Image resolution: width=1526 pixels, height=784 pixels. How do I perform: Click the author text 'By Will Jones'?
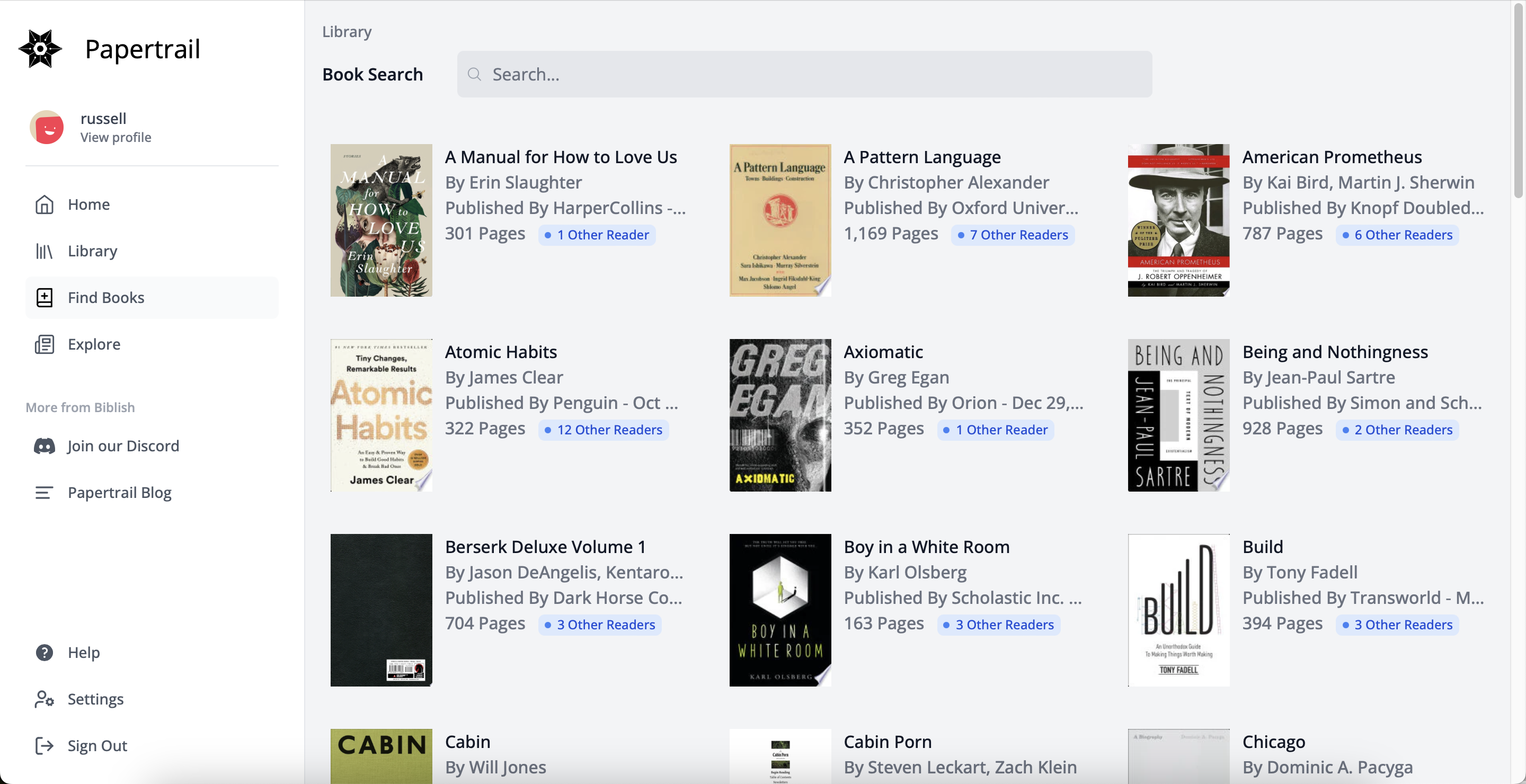pos(495,767)
